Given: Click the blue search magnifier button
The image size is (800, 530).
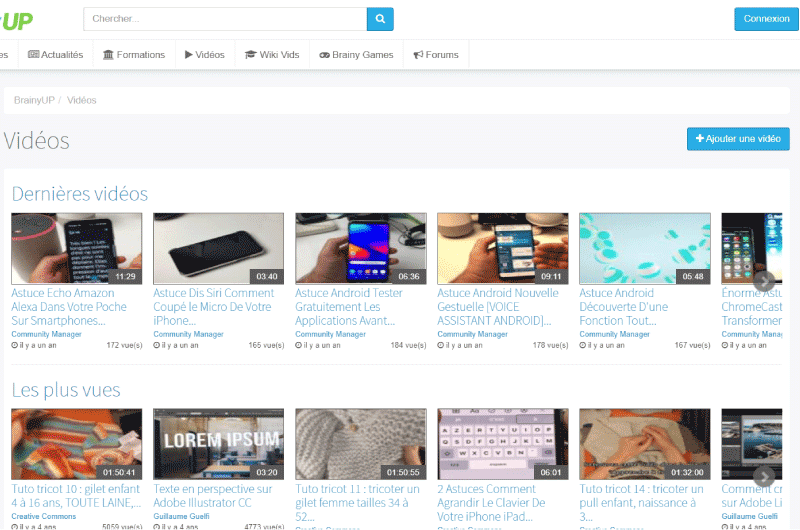Looking at the screenshot, I should coord(380,19).
